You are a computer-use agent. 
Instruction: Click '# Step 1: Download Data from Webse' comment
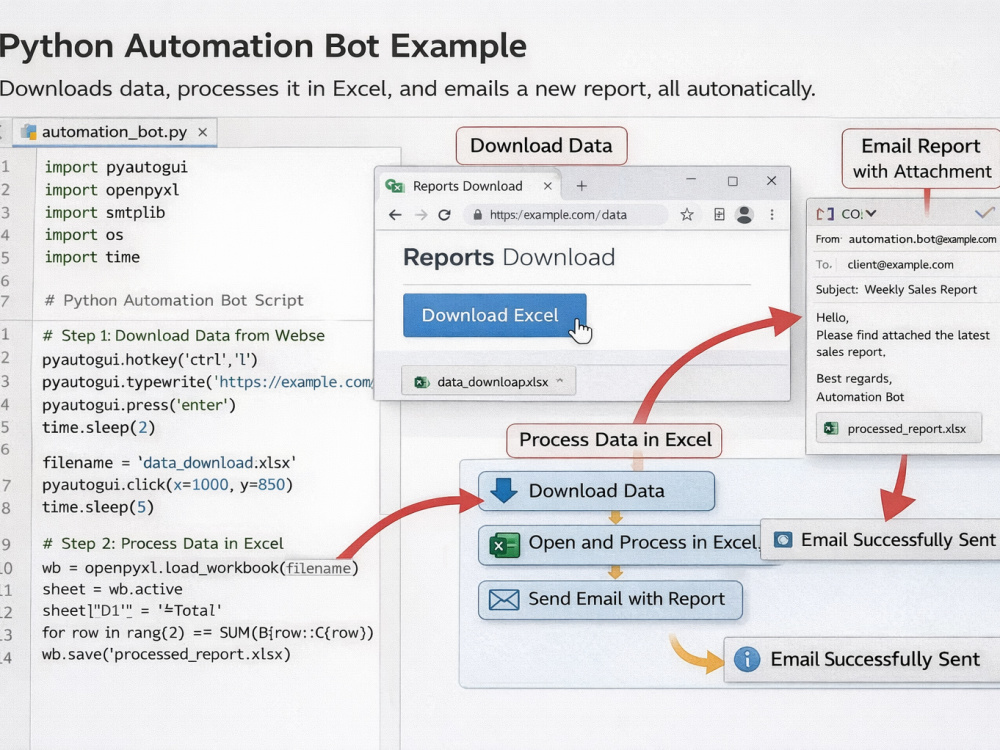coord(184,335)
